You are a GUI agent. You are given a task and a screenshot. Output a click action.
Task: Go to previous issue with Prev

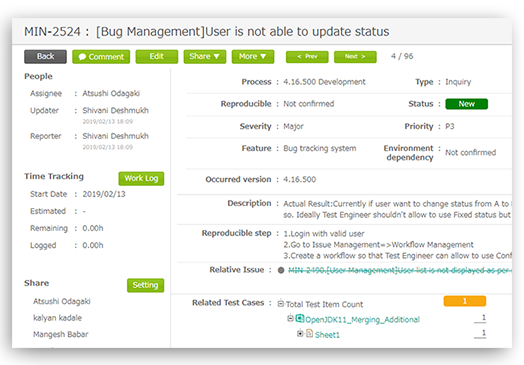[307, 56]
